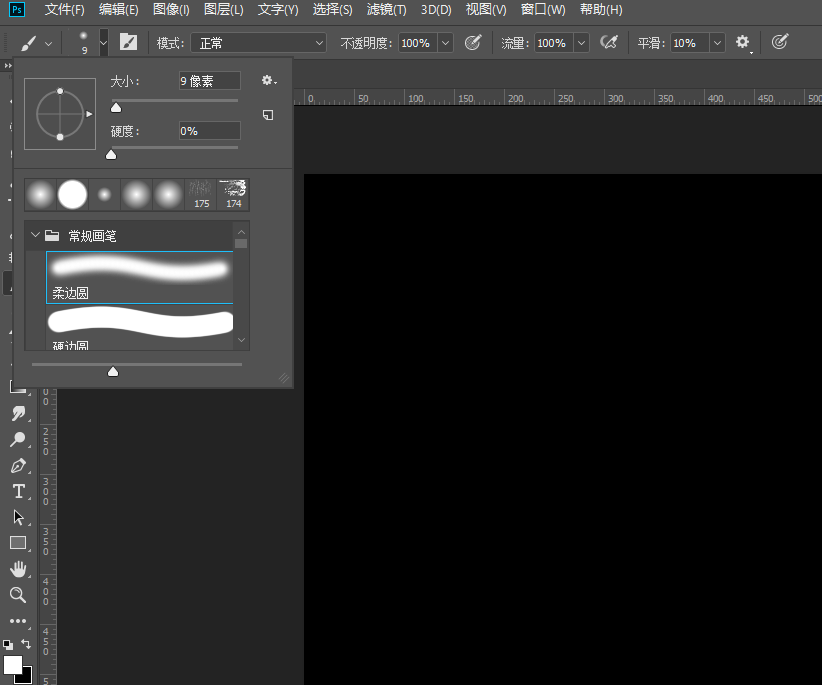This screenshot has width=822, height=685.
Task: Open the 模式 blending mode dropdown
Action: coord(260,43)
